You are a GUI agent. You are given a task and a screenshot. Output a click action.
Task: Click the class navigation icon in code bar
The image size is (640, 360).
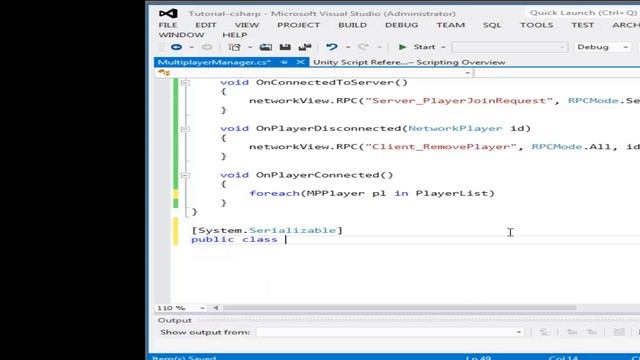(164, 73)
